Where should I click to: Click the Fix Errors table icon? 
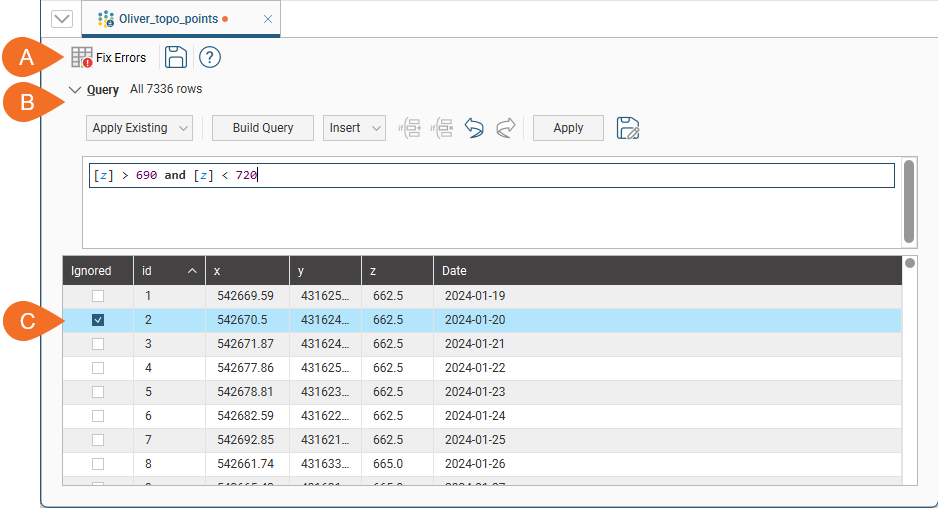tap(82, 58)
